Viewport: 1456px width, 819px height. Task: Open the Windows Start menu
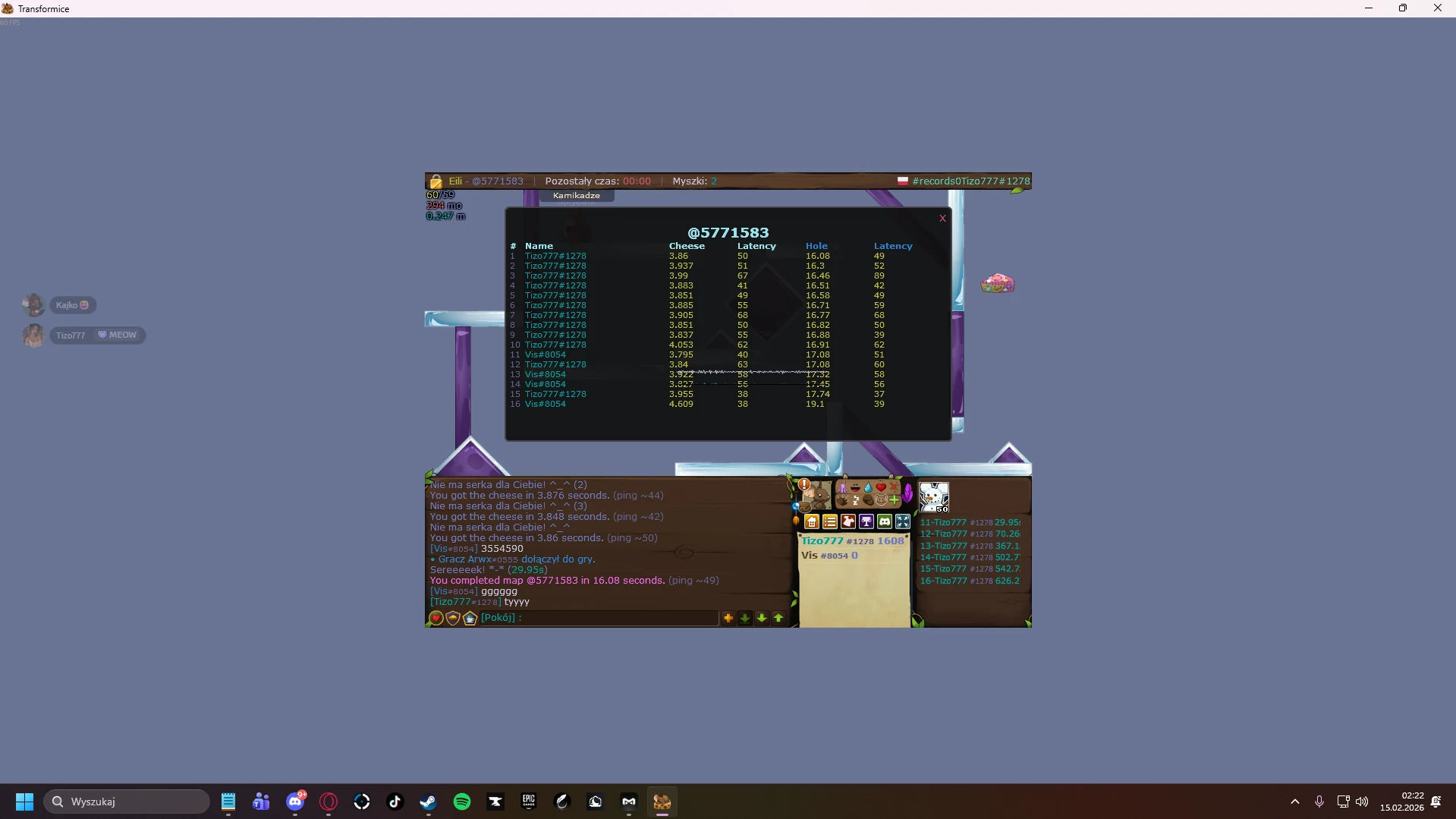[x=24, y=802]
